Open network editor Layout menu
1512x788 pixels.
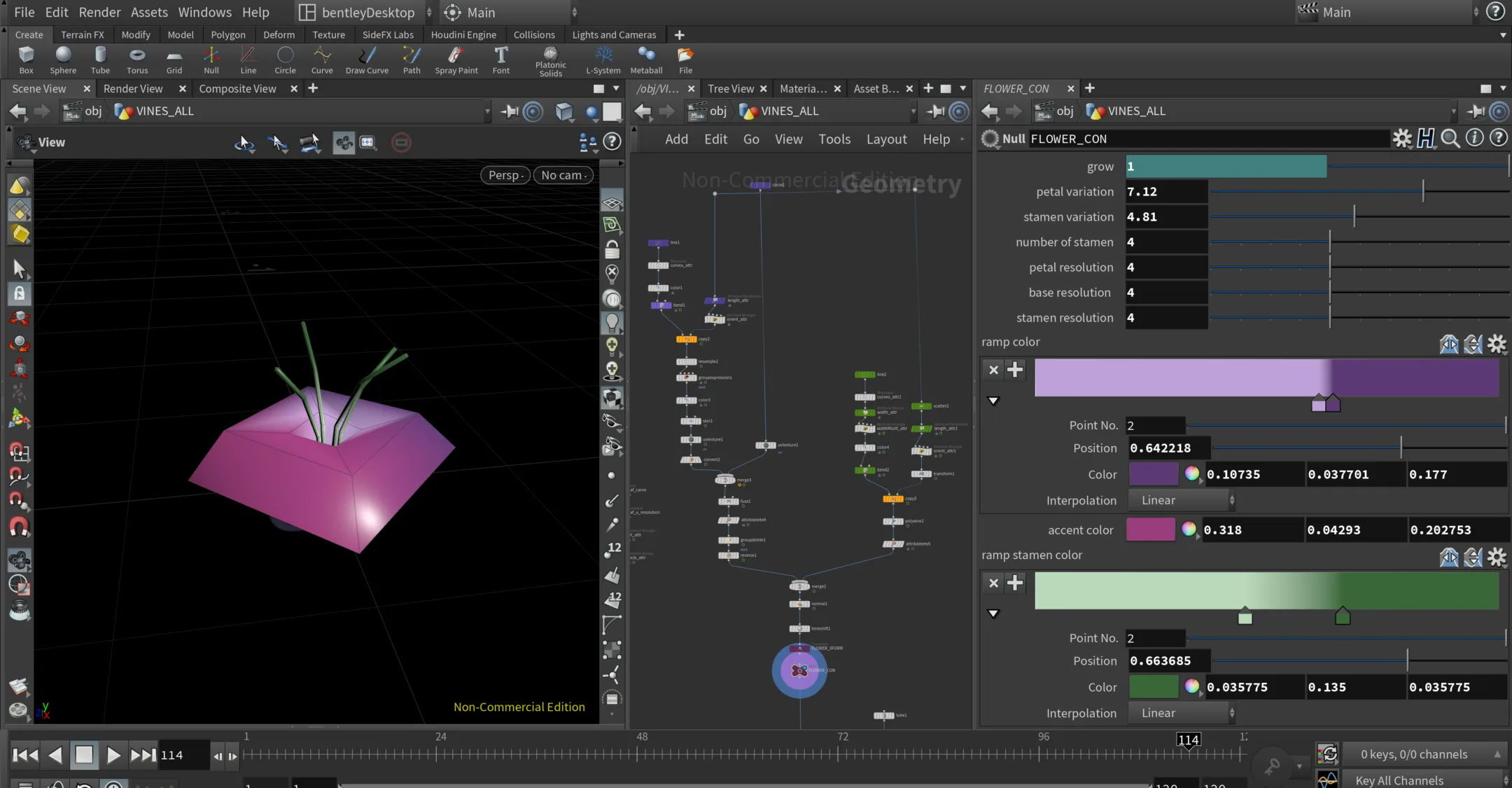(x=886, y=139)
